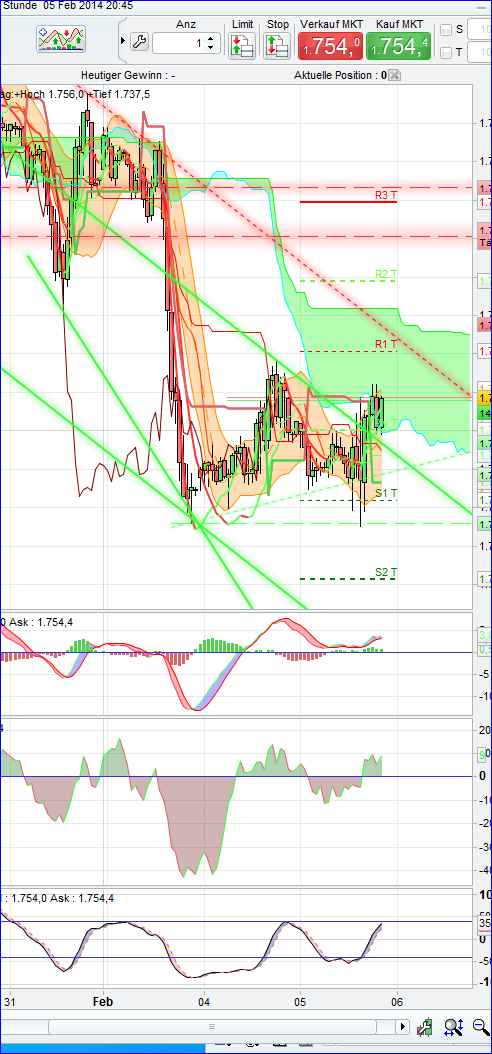Select the S2 T support line label

(x=386, y=573)
